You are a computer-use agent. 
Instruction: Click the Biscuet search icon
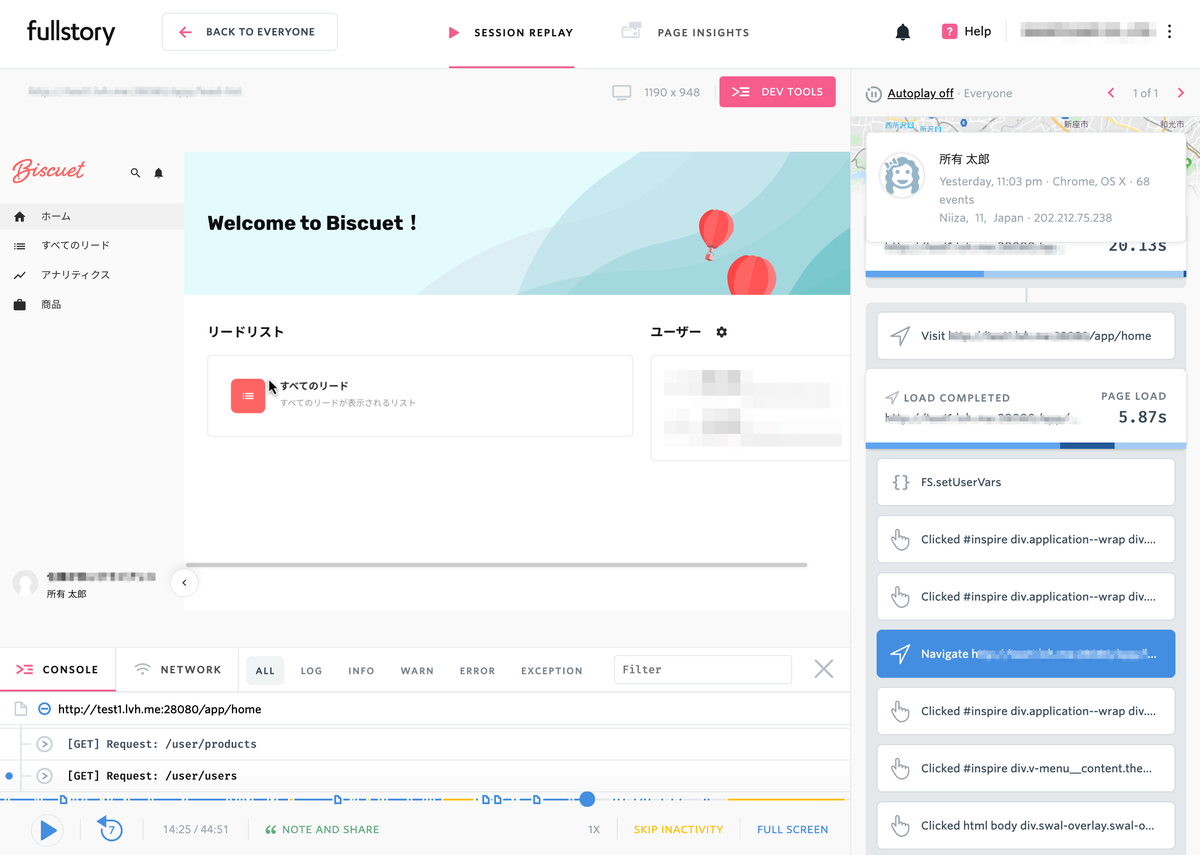(x=136, y=173)
